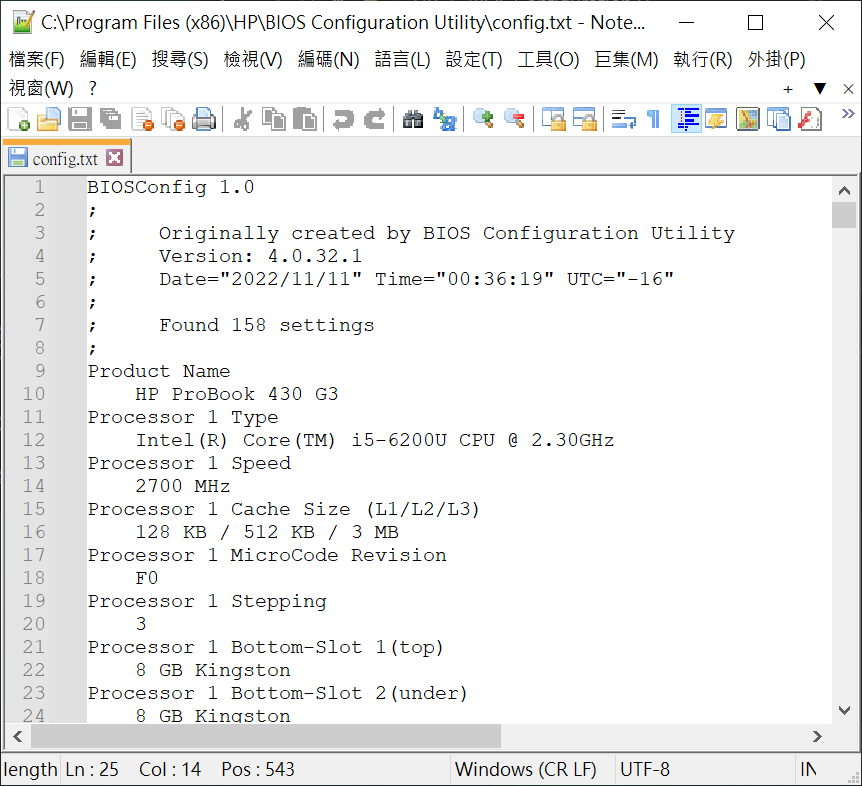Click the Cut scissors icon
The height and width of the screenshot is (786, 862).
pos(242,119)
